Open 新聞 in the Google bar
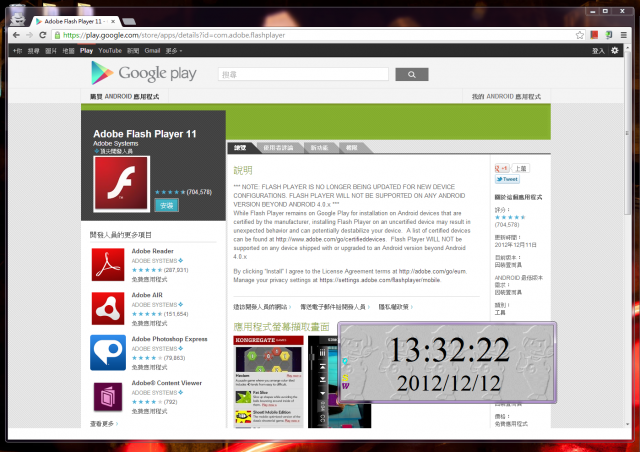Screen dimensions: 640x452 [x=133, y=51]
